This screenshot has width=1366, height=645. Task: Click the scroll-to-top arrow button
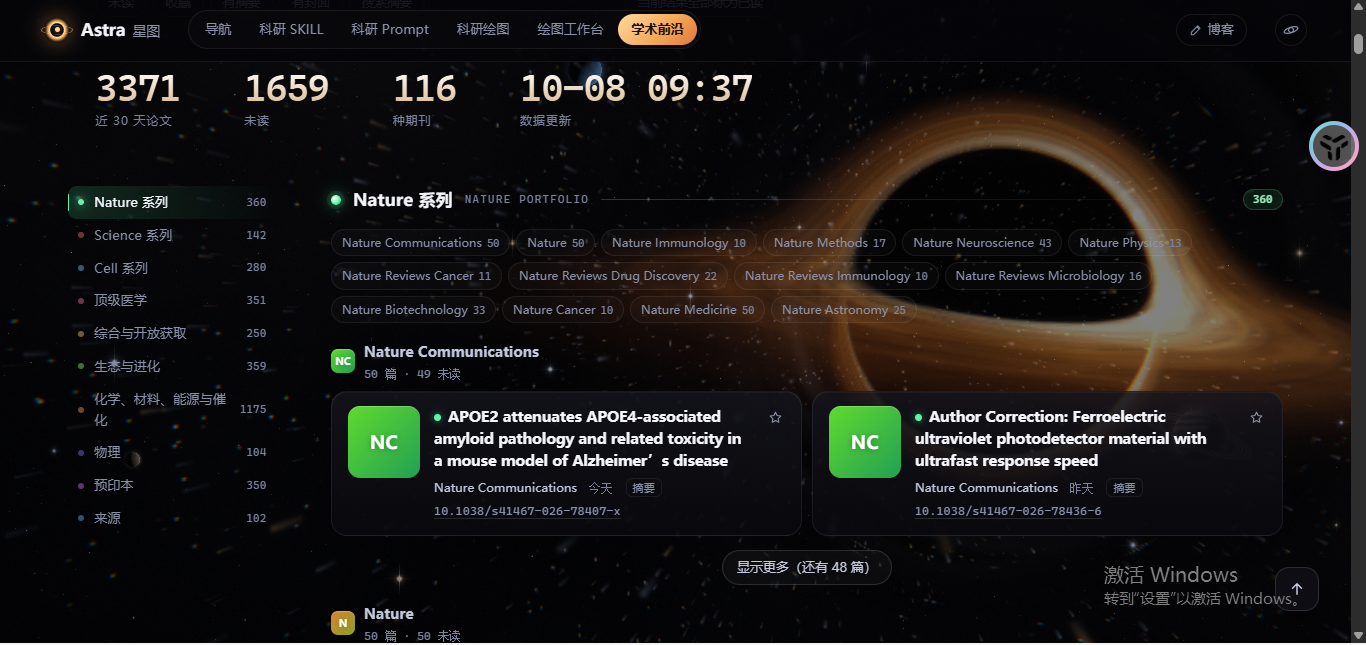(1297, 589)
